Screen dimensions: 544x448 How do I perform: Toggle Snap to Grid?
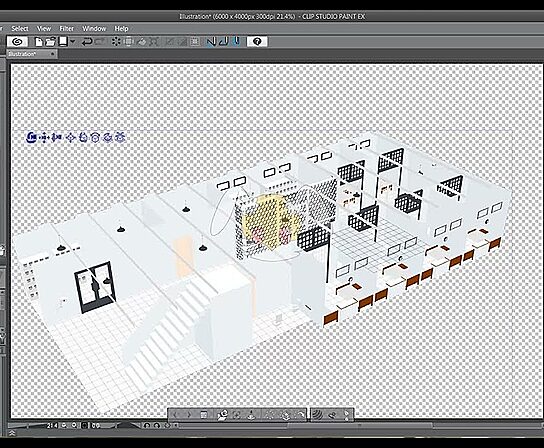(x=237, y=42)
